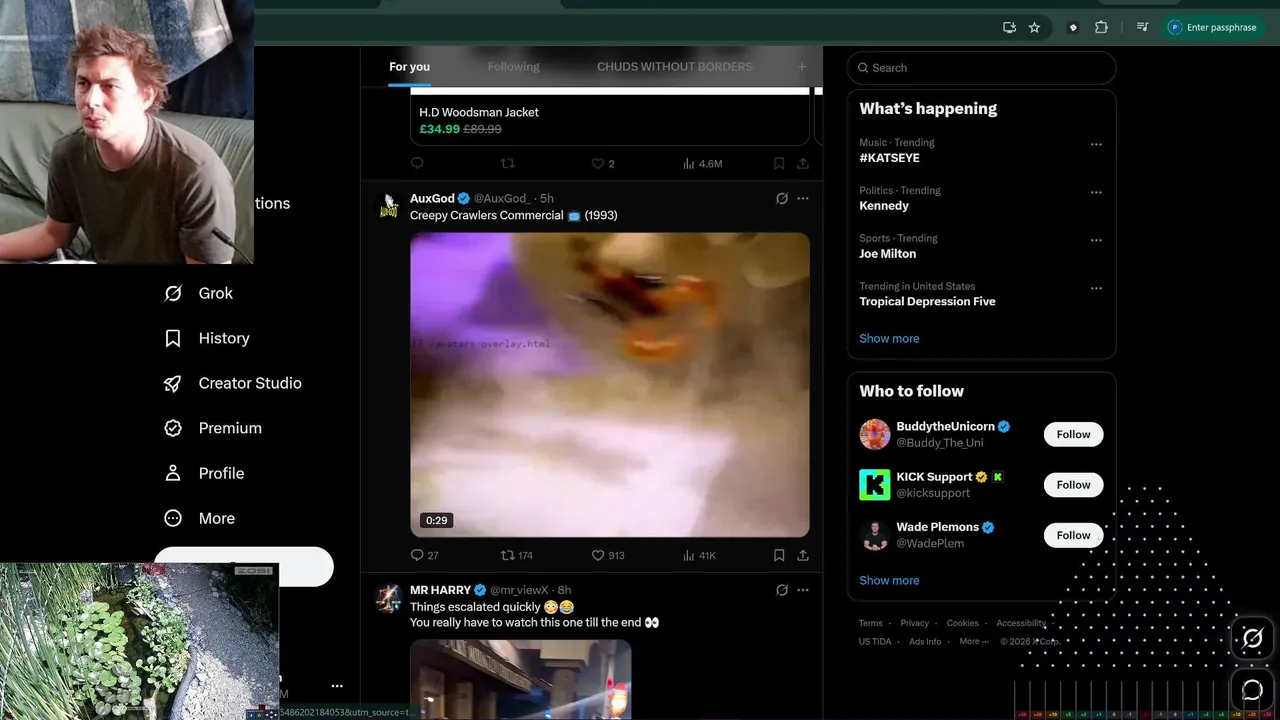Open options for Tropical Depression Five trend
The width and height of the screenshot is (1280, 720).
(x=1096, y=288)
